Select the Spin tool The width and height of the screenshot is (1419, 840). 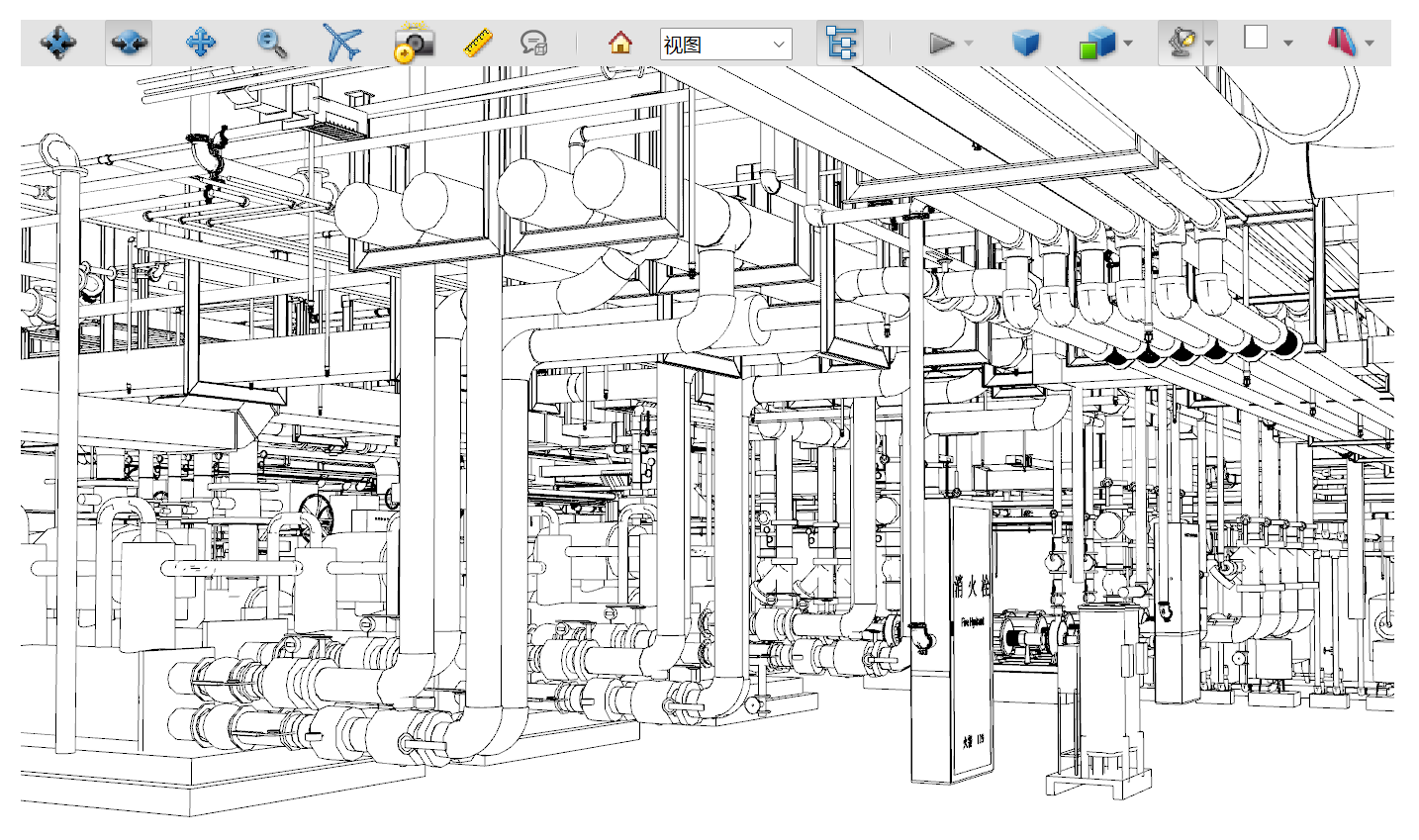tap(129, 44)
